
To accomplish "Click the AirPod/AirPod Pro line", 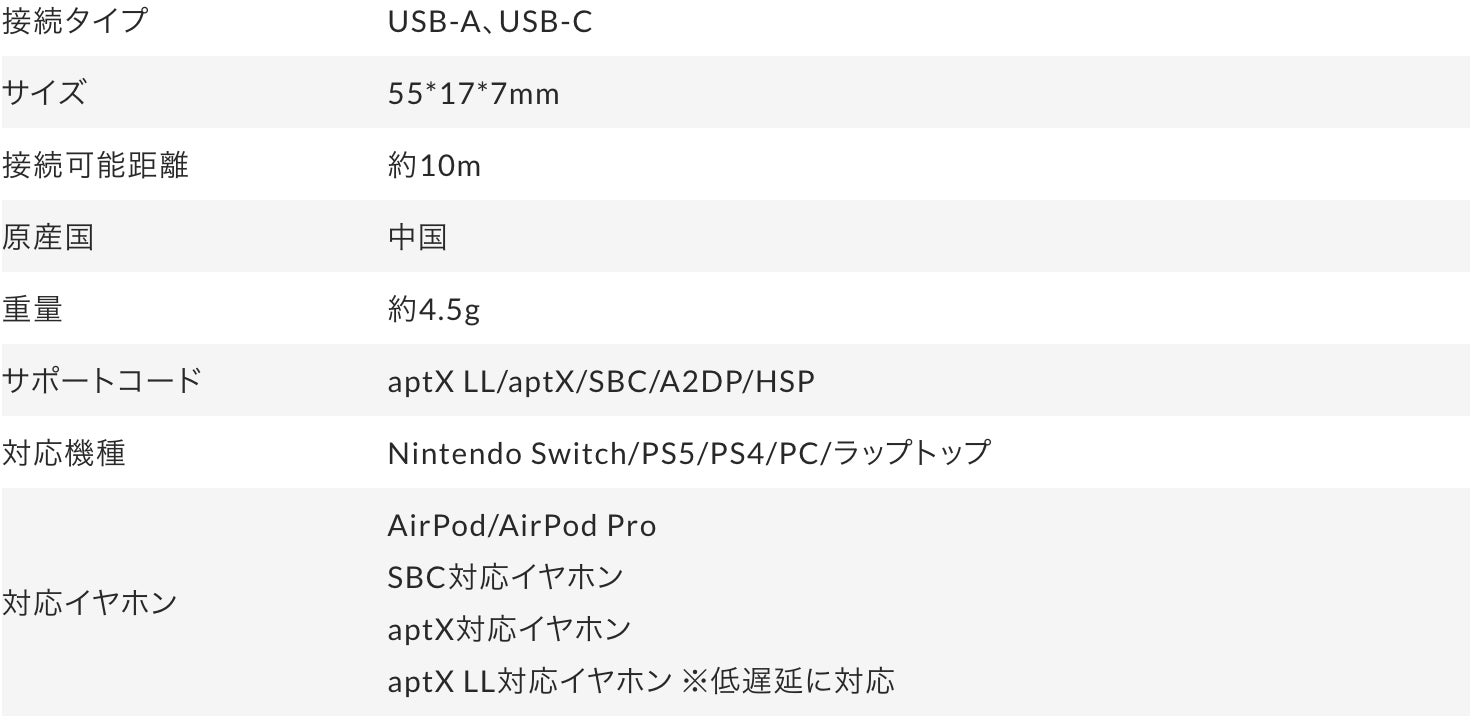I will click(522, 525).
